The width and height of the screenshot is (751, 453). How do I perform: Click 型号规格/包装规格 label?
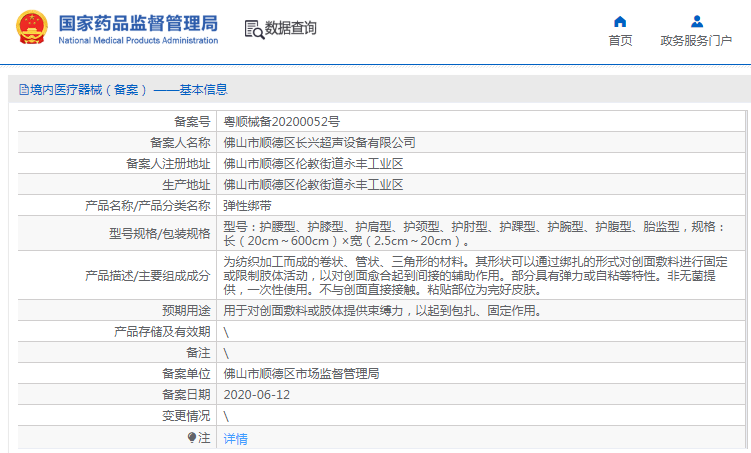[159, 234]
